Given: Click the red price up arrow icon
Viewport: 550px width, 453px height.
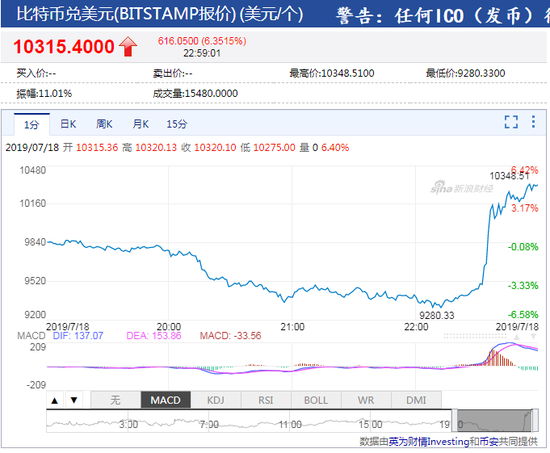Looking at the screenshot, I should pos(128,46).
